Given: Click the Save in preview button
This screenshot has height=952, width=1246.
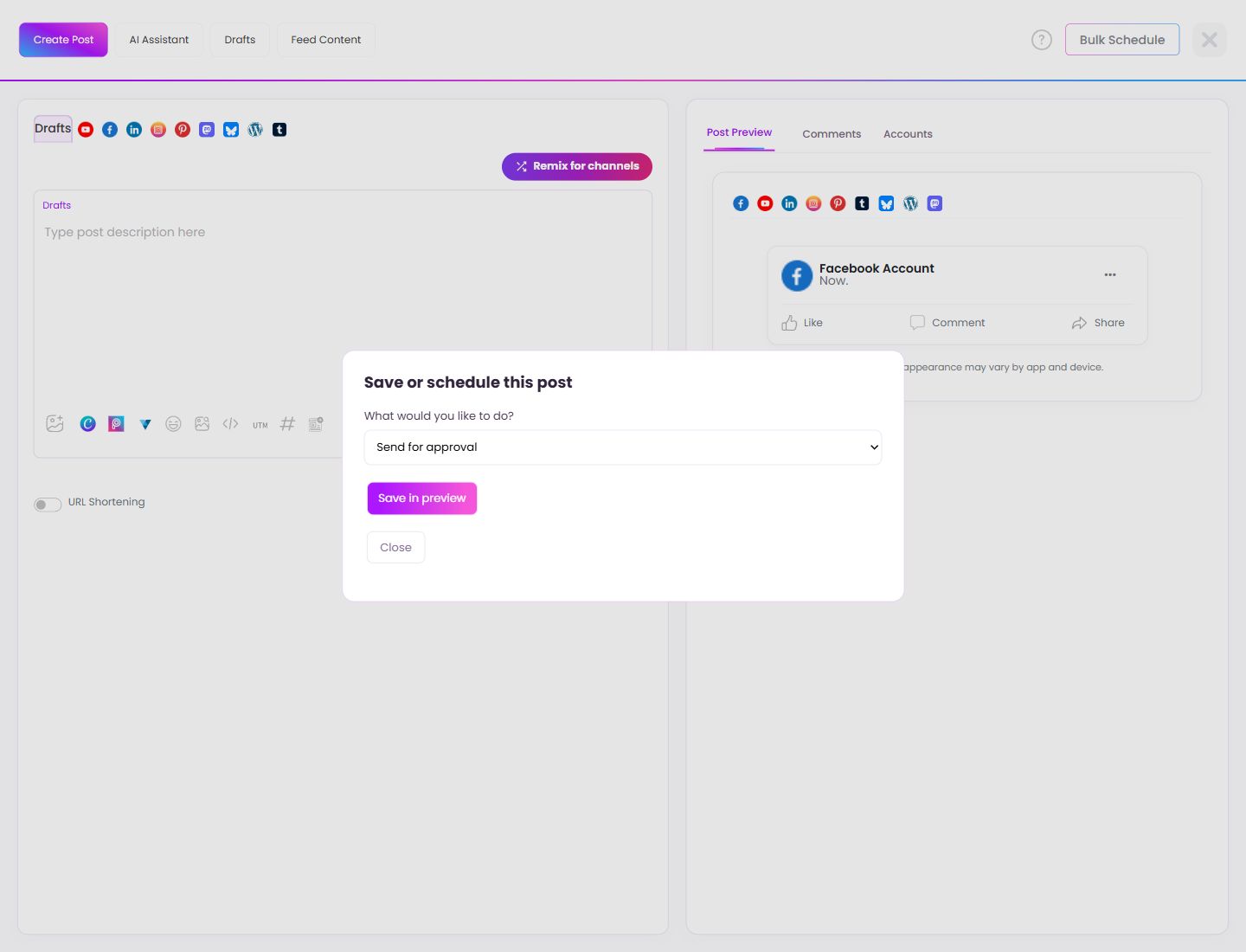Looking at the screenshot, I should [x=422, y=499].
